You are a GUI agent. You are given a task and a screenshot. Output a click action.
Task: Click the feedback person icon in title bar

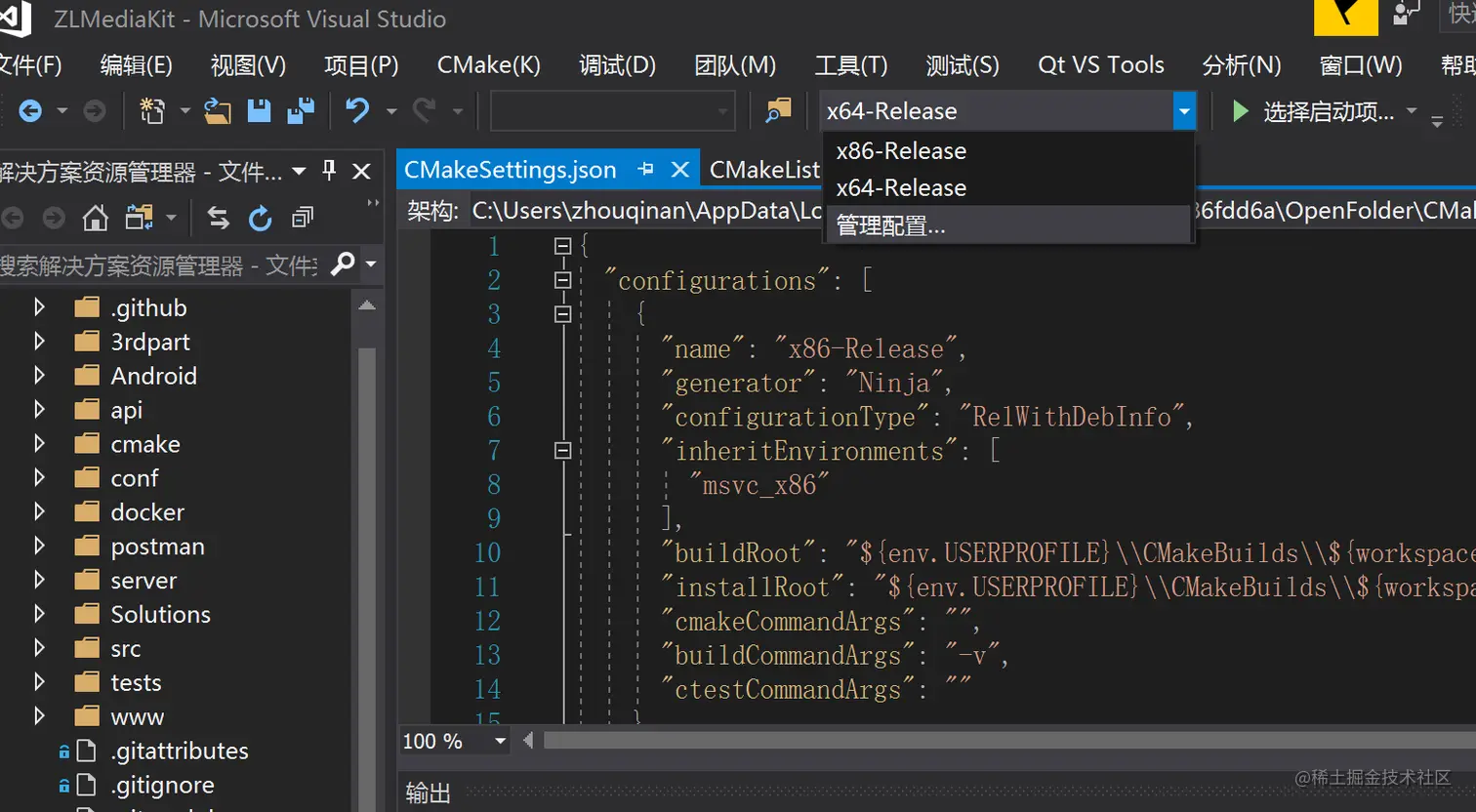1406,14
